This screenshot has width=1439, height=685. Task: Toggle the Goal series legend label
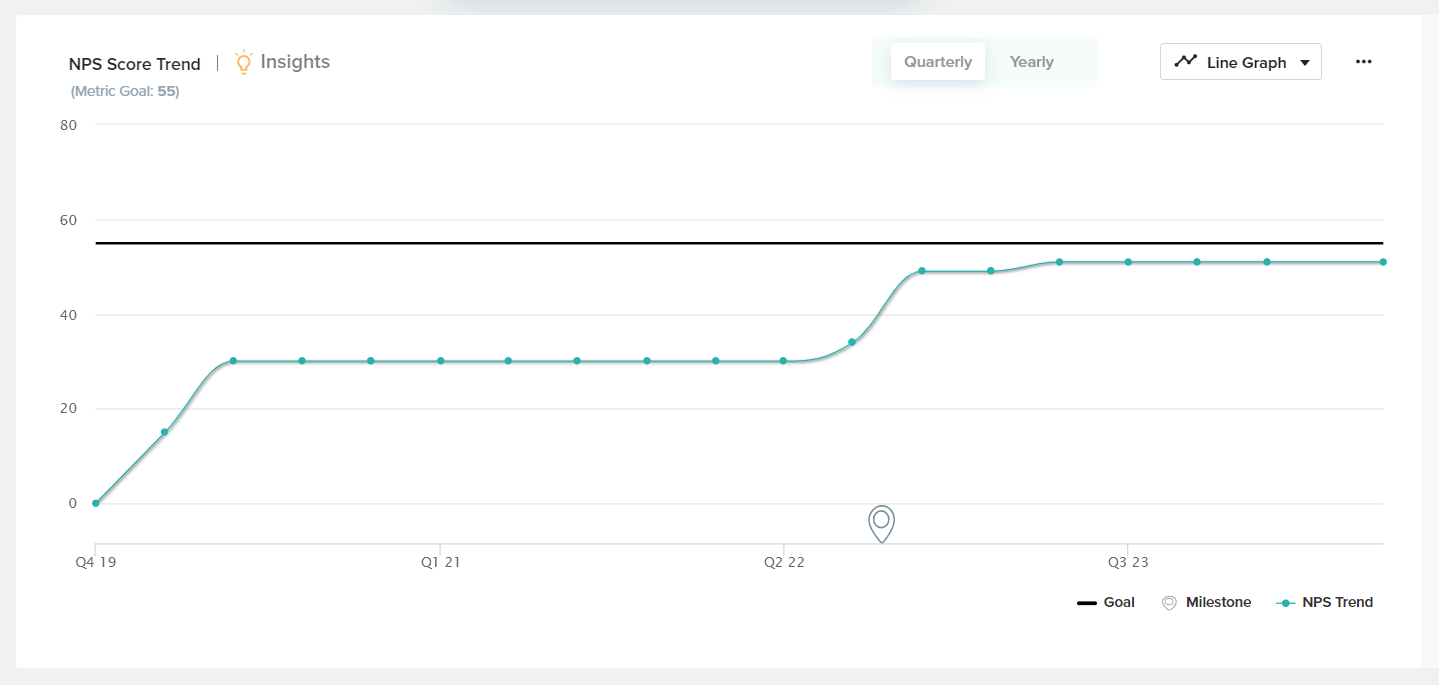point(1119,603)
